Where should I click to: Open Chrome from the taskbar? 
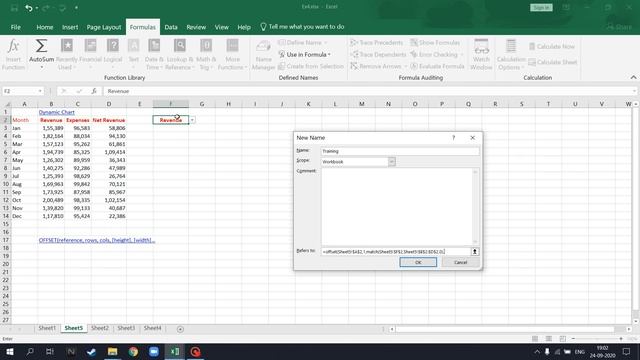[133, 351]
